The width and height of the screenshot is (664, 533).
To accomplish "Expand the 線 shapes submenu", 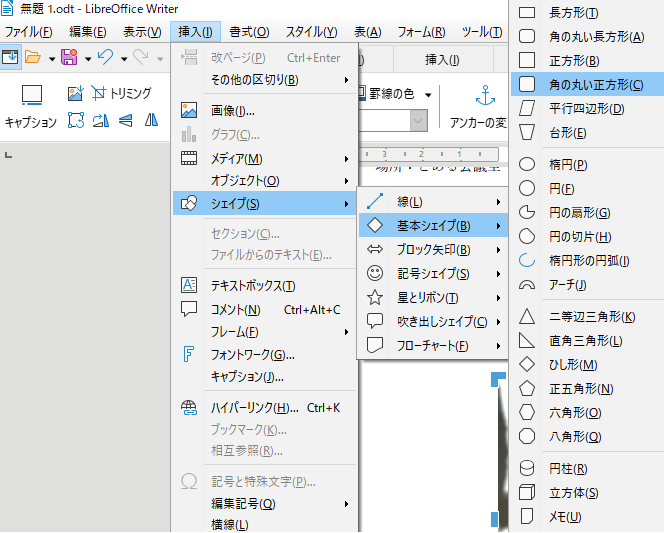I will coord(433,202).
